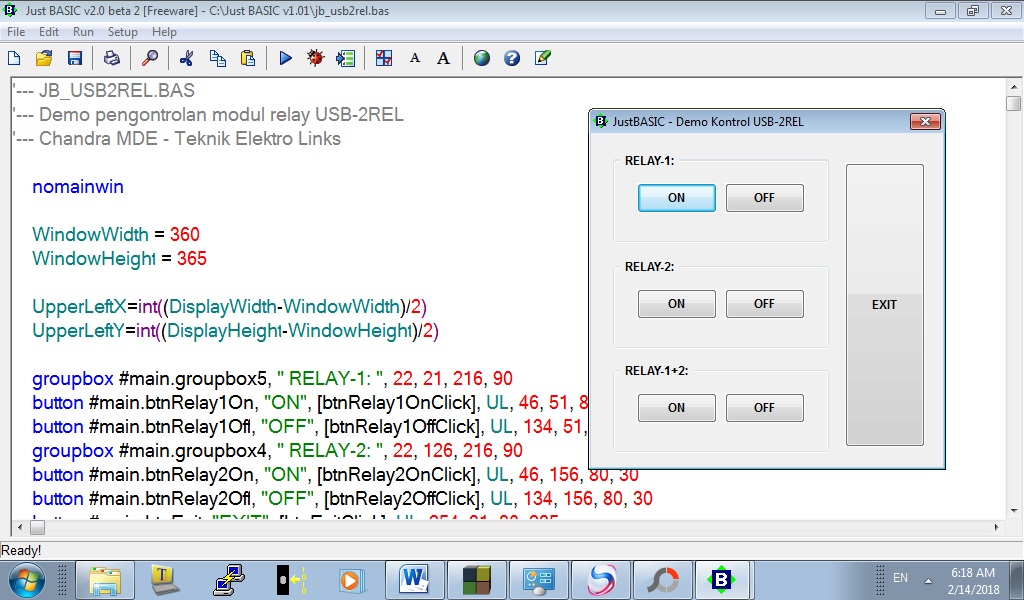The image size is (1024, 600).
Task: Click the EN language indicator
Action: pyautogui.click(x=900, y=578)
